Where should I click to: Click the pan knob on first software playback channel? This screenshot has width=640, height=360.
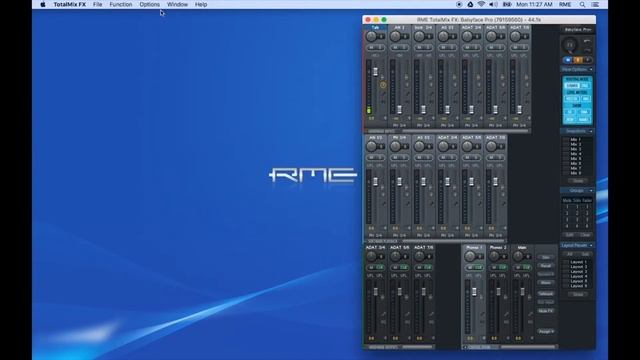click(371, 146)
